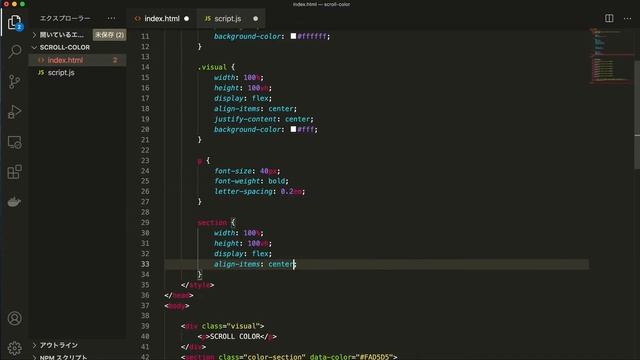Collapse the SCROLL-COLOR folder section

[x=34, y=48]
